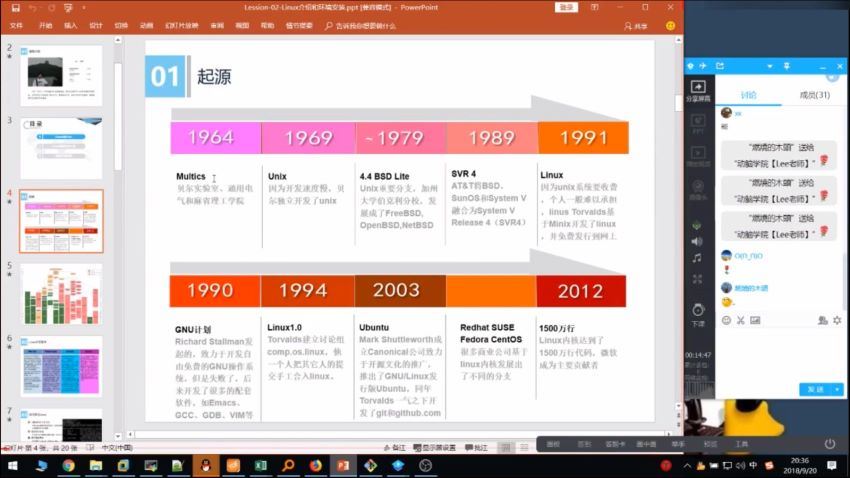Click the 显示器设置 status bar button
Image resolution: width=850 pixels, height=478 pixels.
(x=435, y=448)
